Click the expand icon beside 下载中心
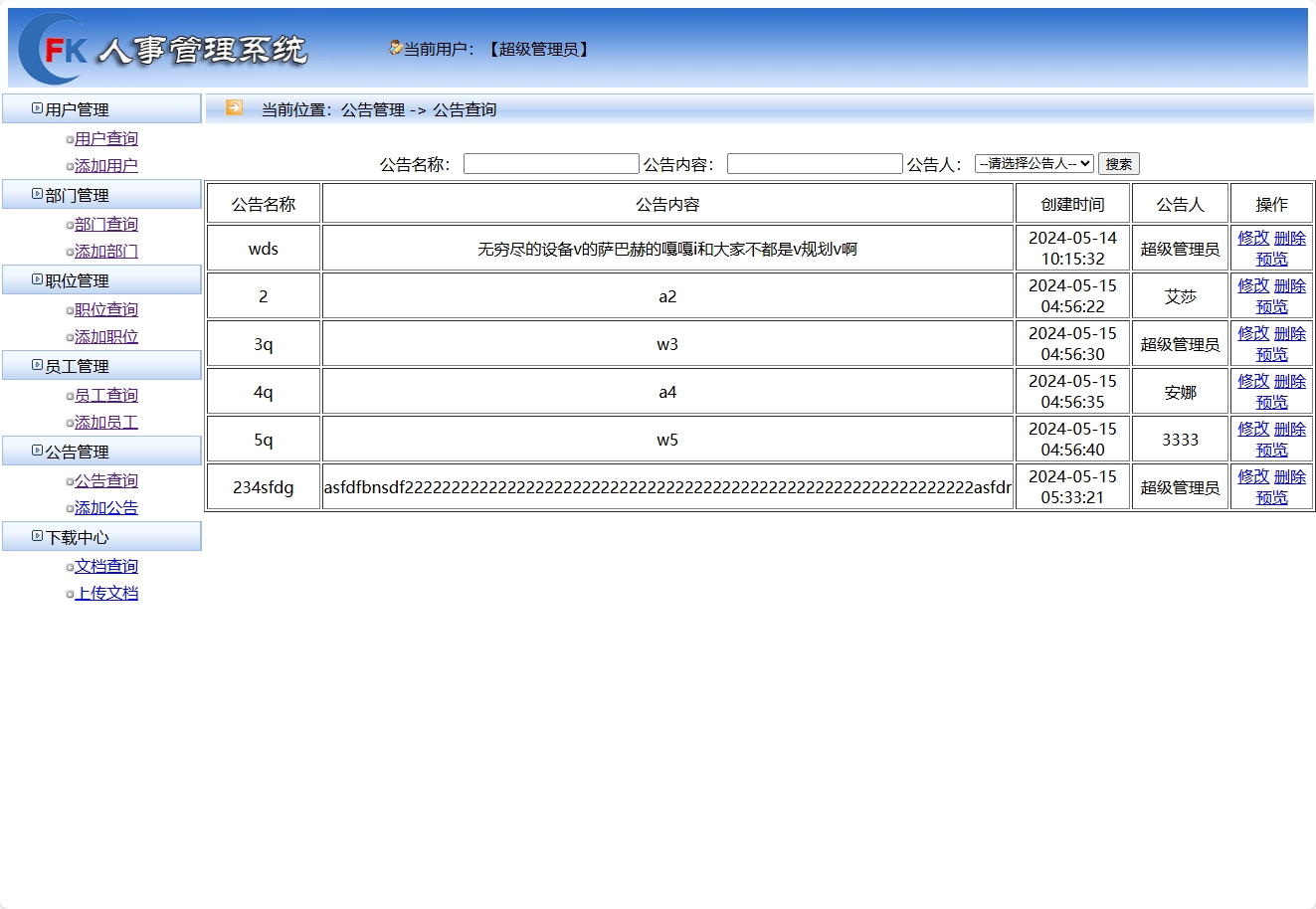Image resolution: width=1316 pixels, height=909 pixels. pyautogui.click(x=37, y=536)
